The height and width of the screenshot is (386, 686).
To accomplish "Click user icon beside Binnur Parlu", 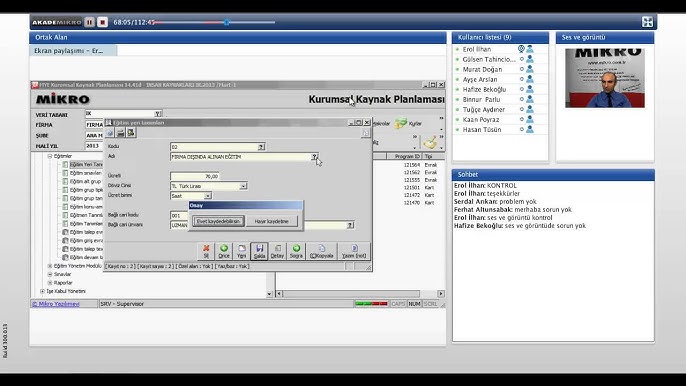I will [x=530, y=99].
